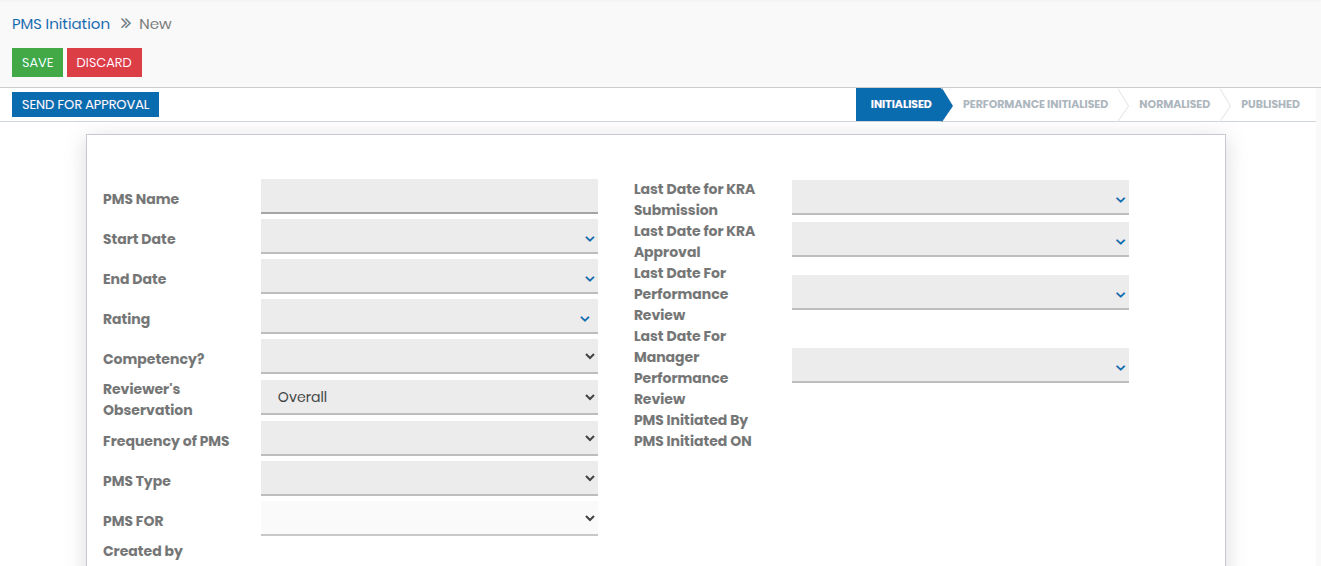Select the Performance Initialised stage
Image resolution: width=1321 pixels, height=566 pixels.
click(x=1034, y=104)
